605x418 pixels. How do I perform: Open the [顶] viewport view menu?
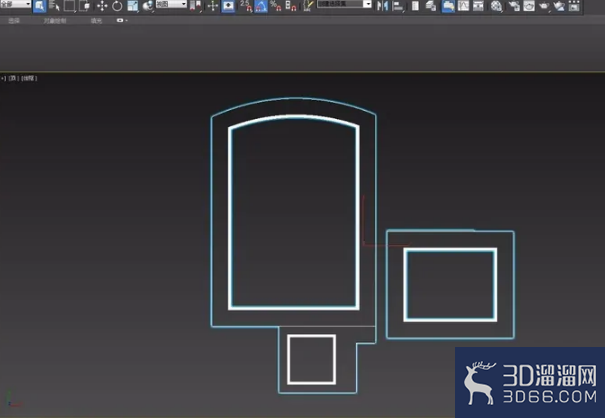14,78
